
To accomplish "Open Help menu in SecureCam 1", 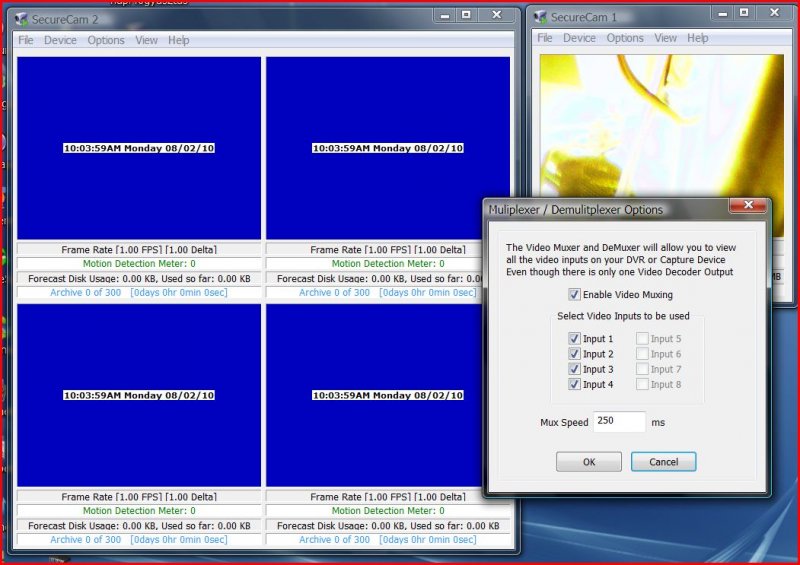I will (697, 38).
